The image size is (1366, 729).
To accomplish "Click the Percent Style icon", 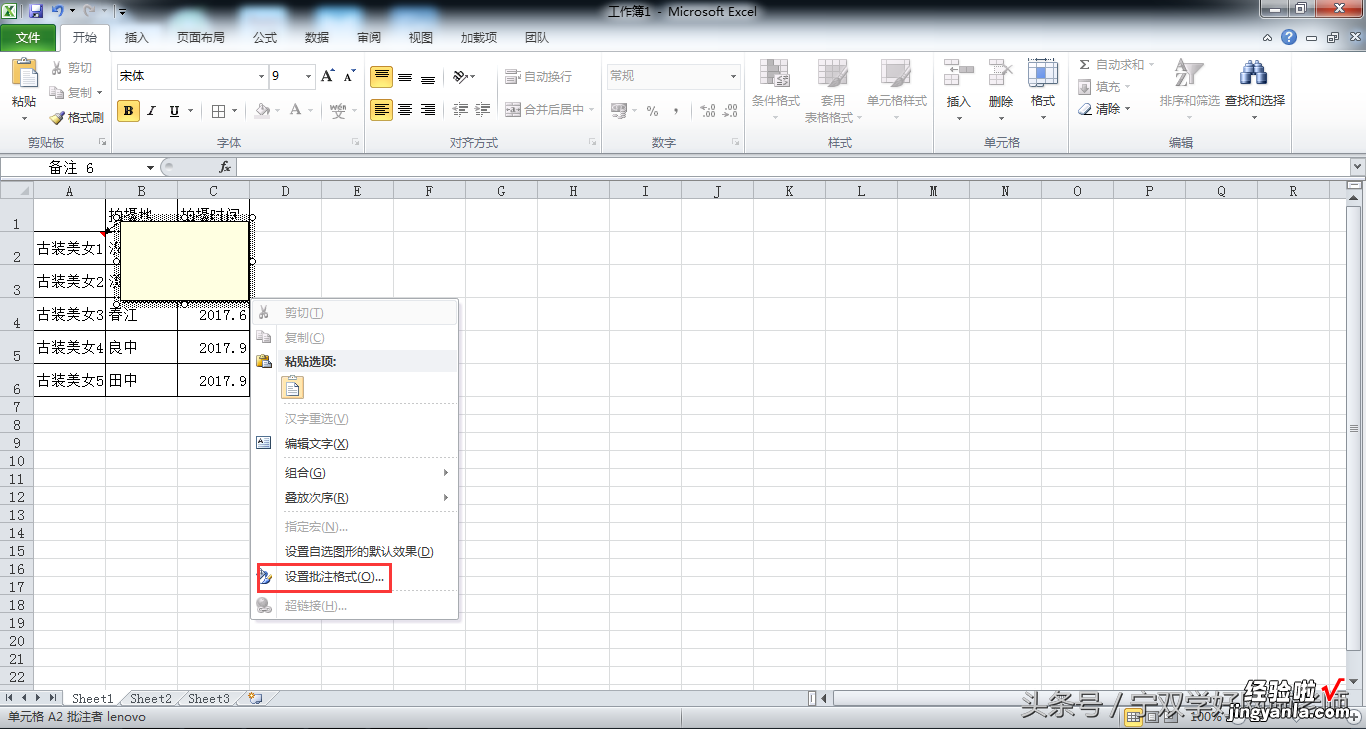I will point(652,111).
